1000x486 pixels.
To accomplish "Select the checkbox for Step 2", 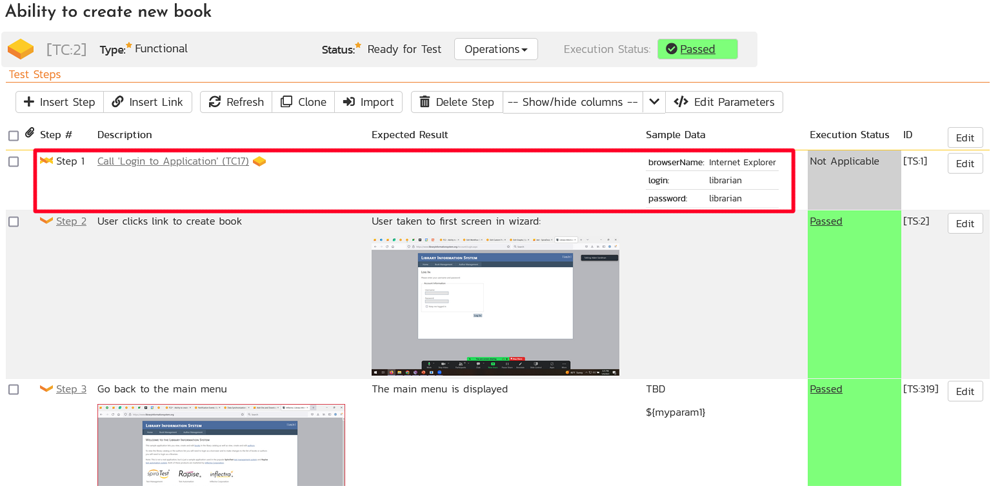I will (x=13, y=222).
